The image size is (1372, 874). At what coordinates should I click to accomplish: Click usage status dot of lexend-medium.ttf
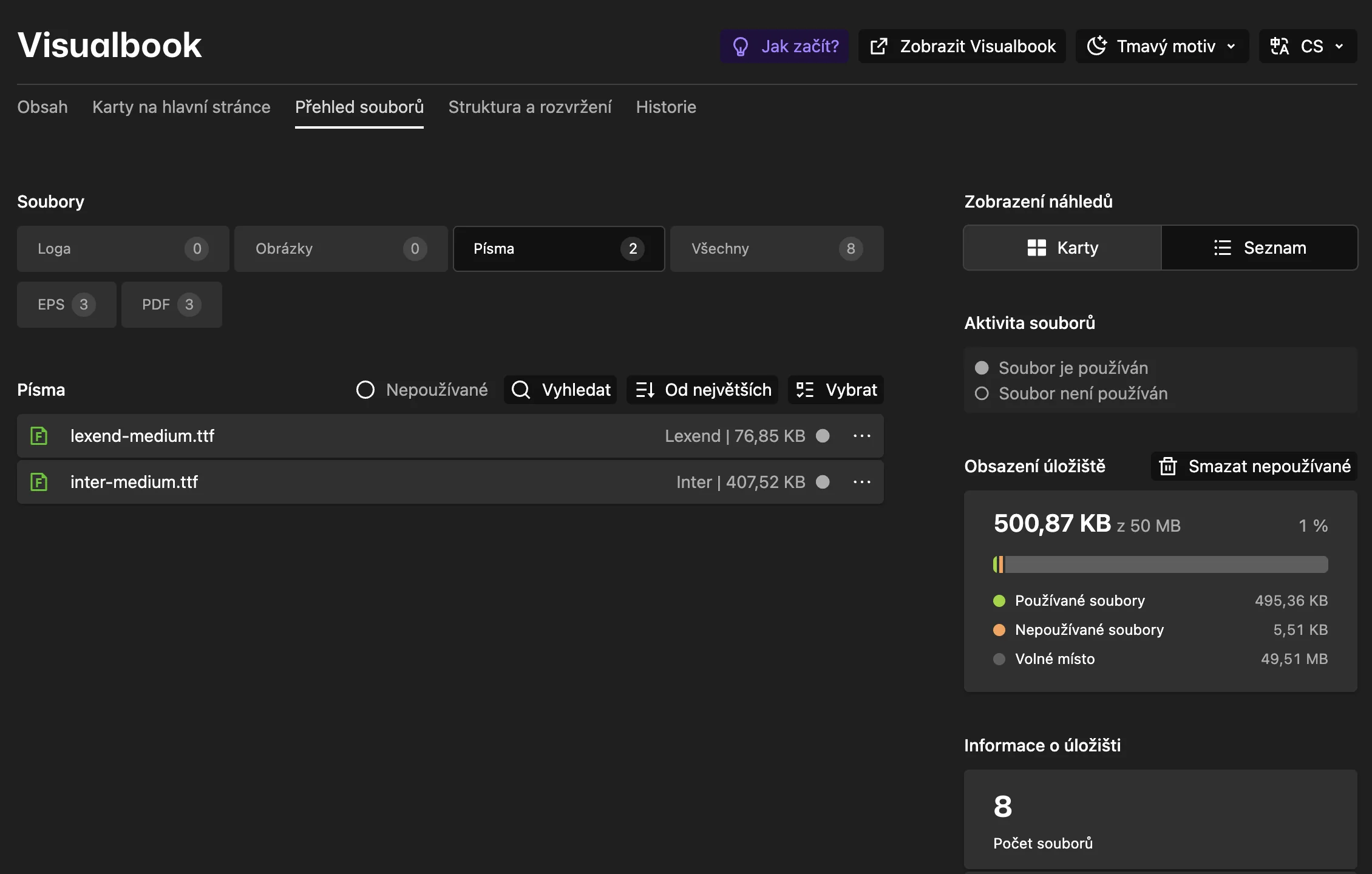tap(823, 436)
